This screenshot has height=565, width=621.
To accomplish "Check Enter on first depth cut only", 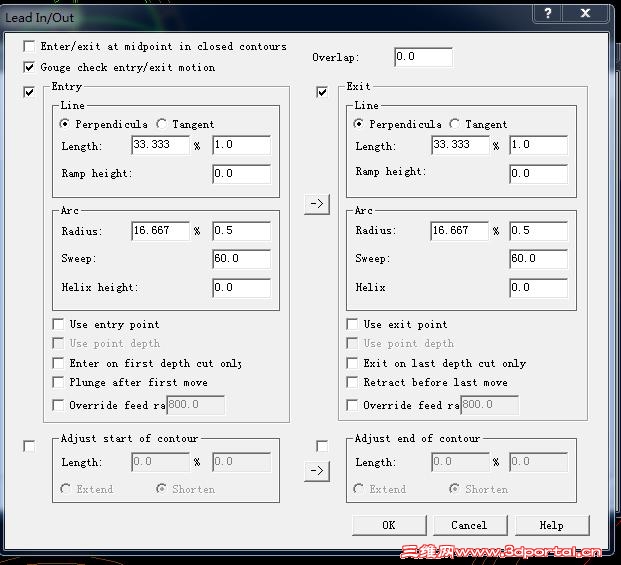I will click(58, 363).
